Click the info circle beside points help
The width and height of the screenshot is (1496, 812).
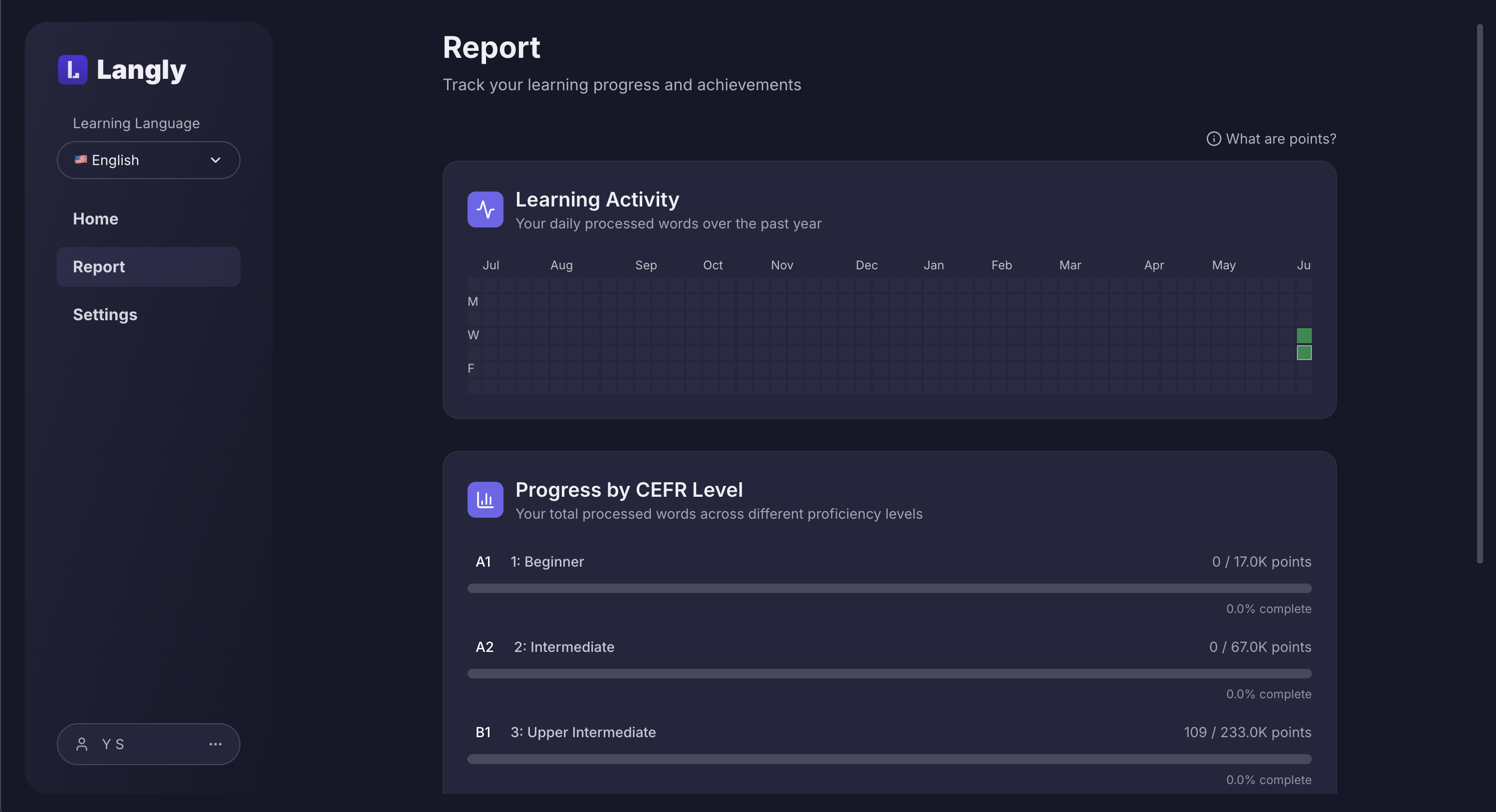click(x=1213, y=139)
